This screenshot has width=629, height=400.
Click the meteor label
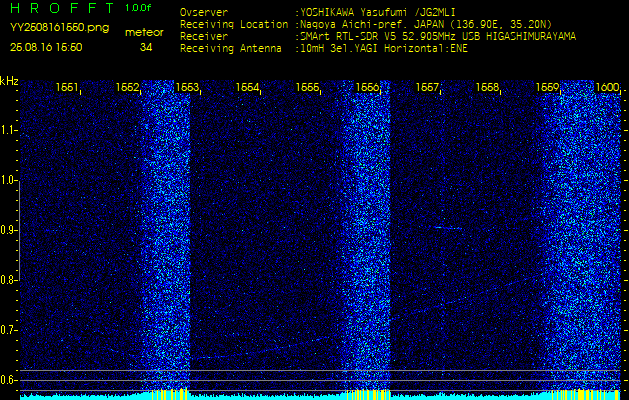(144, 33)
